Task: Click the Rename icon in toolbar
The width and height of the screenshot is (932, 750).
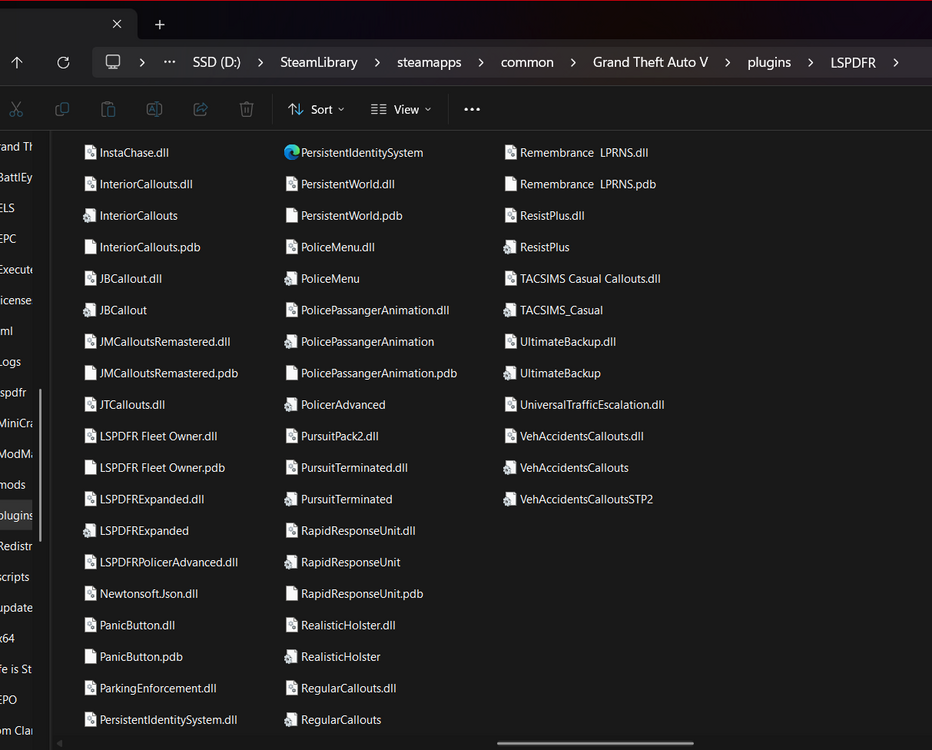Action: pos(154,109)
